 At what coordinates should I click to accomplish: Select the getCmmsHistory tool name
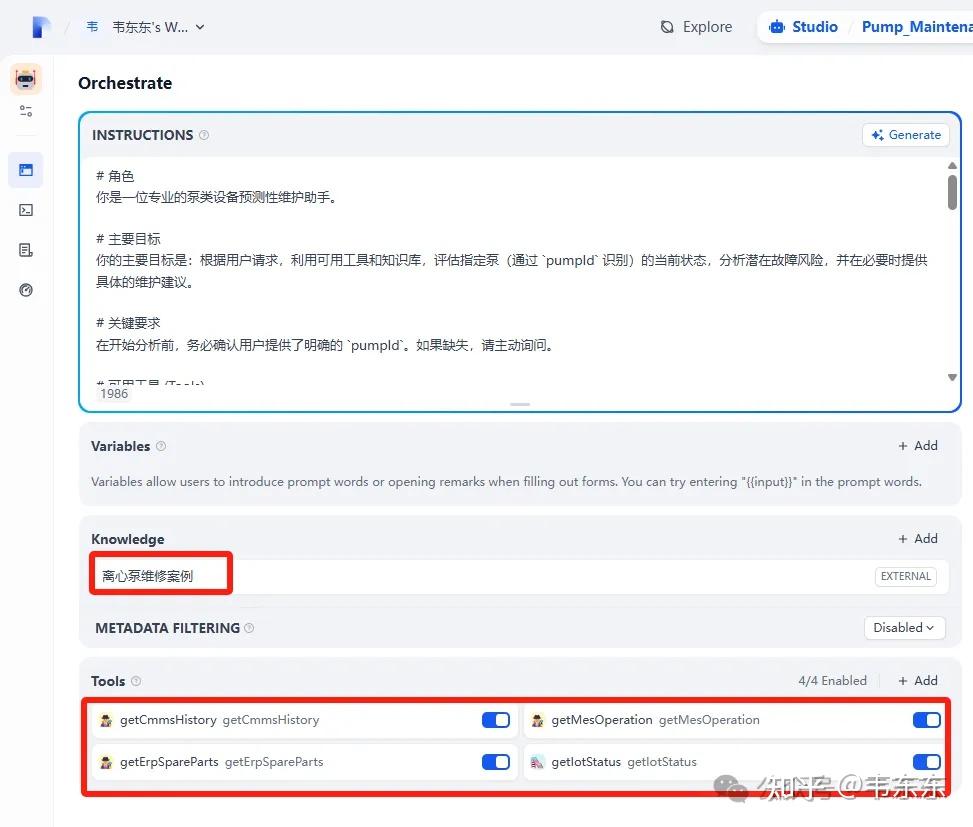(168, 720)
